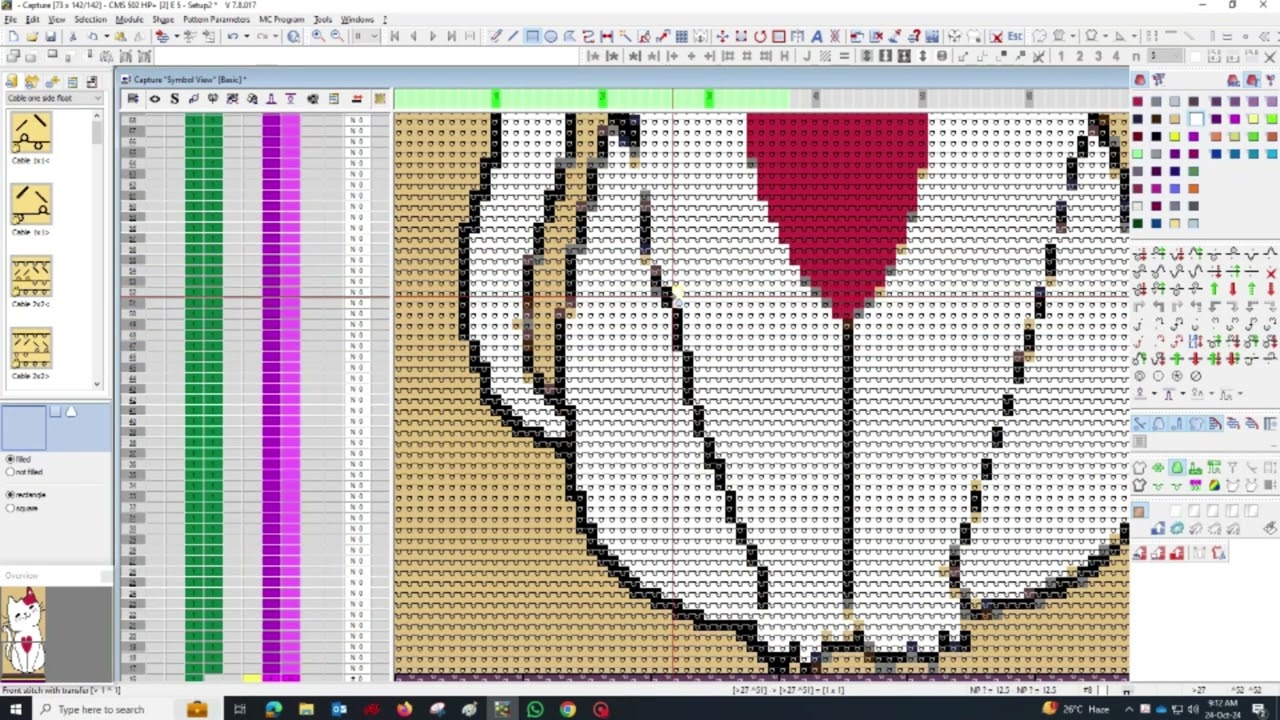1280x720 pixels.
Task: Open the Module menu
Action: point(129,19)
